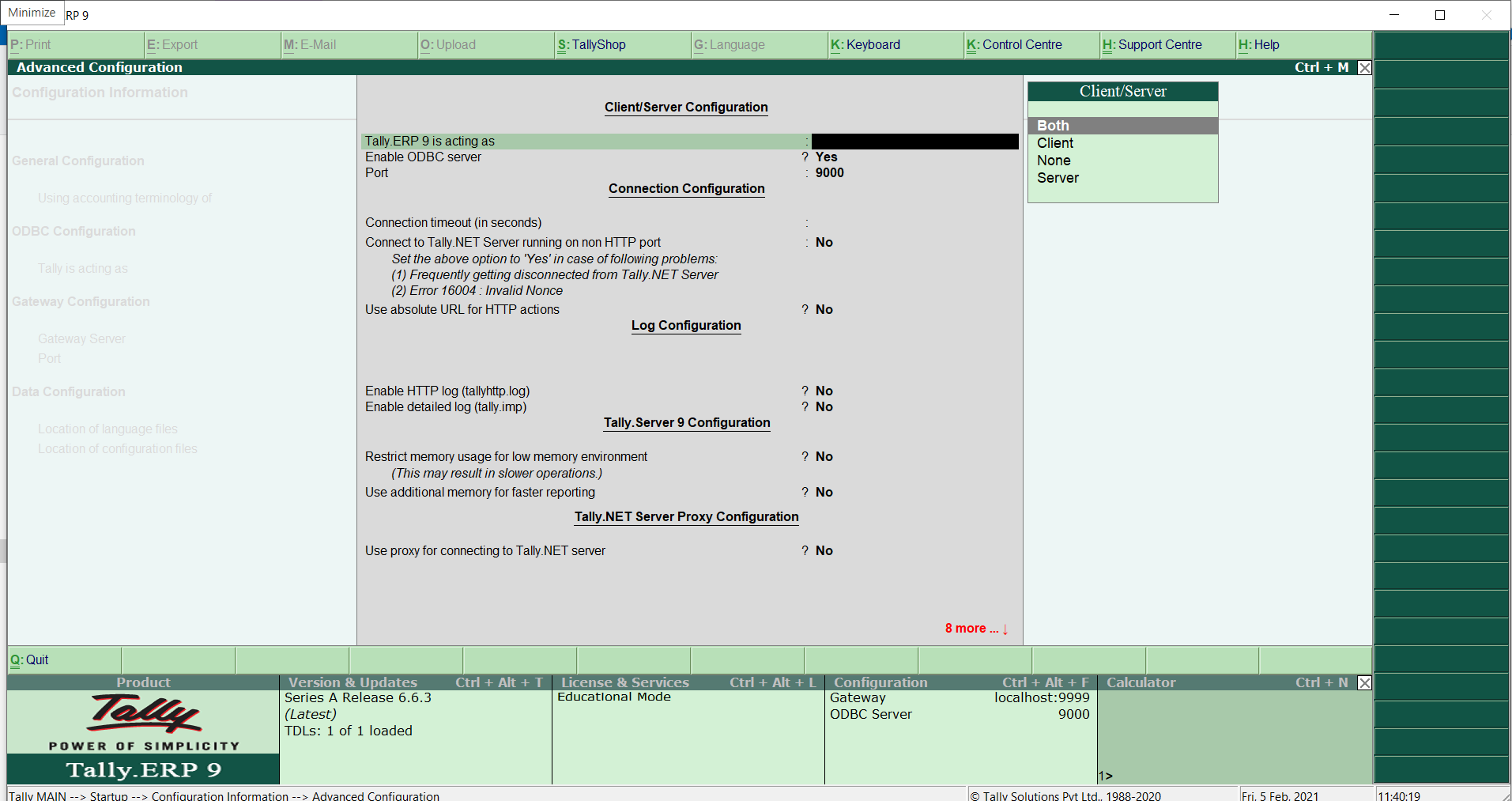Click Connection timeout (in seconds) field

click(x=914, y=223)
